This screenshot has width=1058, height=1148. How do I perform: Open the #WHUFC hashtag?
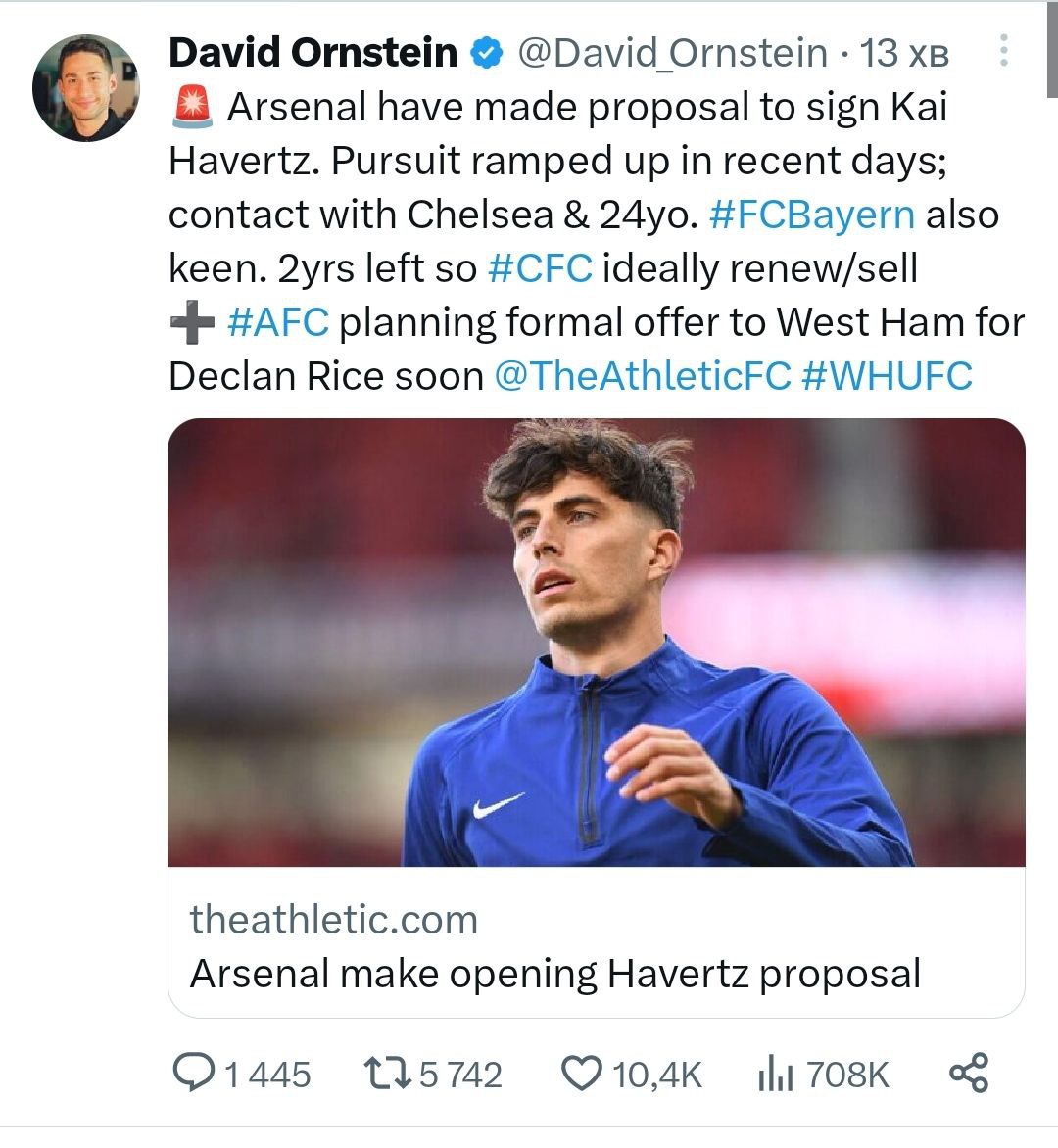(x=887, y=376)
